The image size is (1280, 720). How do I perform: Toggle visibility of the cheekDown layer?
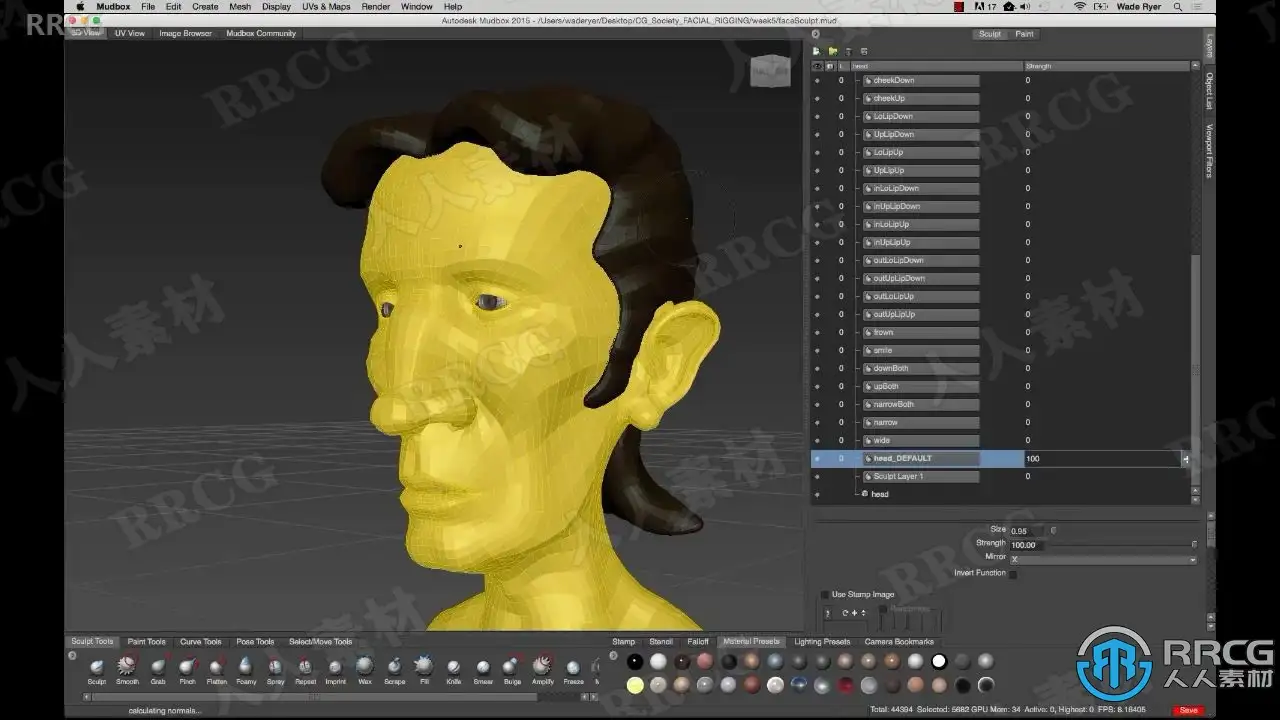click(817, 80)
